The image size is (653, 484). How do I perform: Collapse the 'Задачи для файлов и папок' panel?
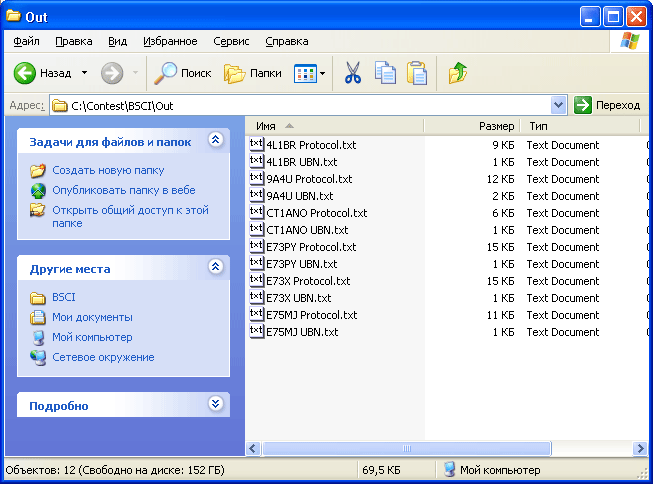point(215,141)
